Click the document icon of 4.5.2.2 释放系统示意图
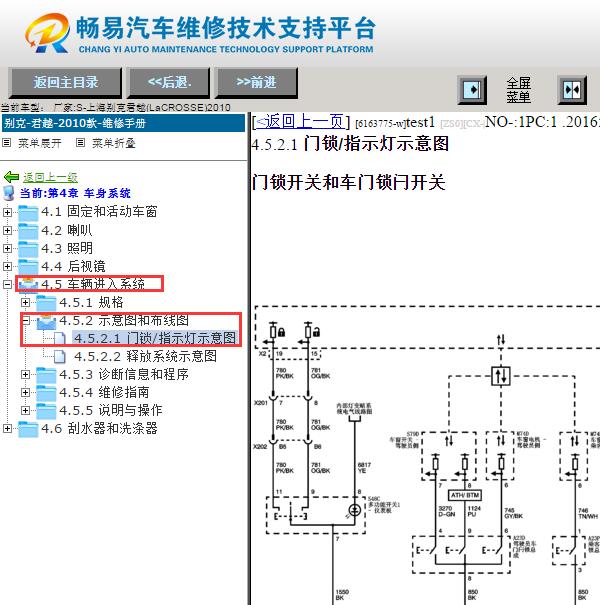 pyautogui.click(x=60, y=357)
